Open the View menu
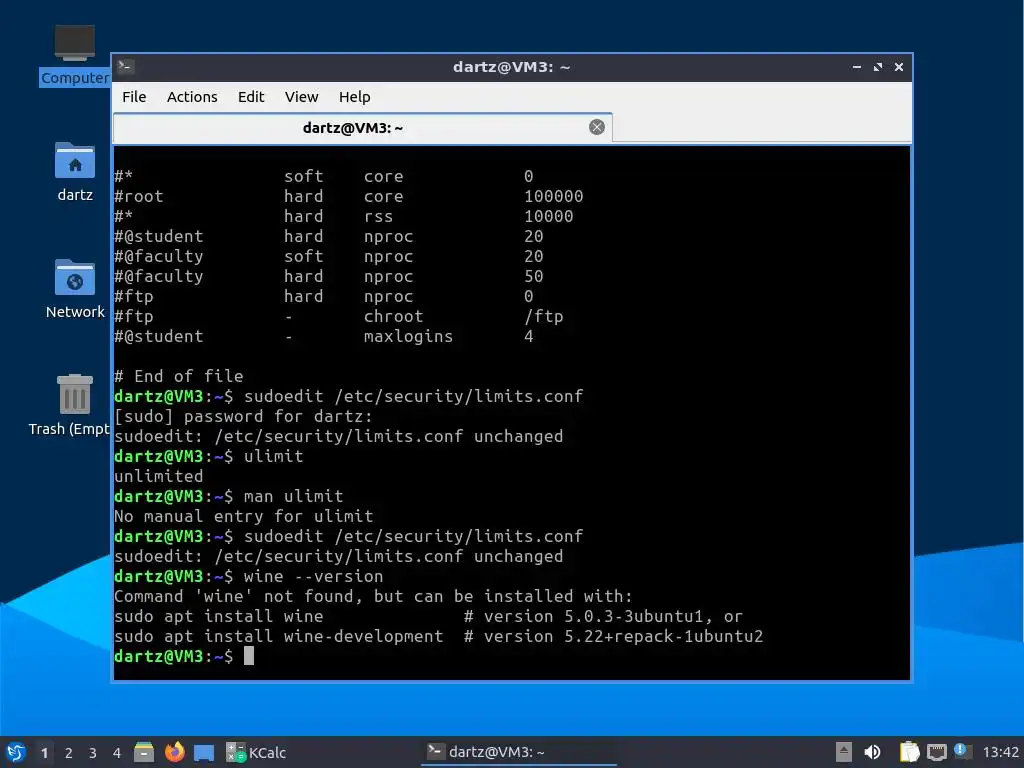 coord(301,97)
